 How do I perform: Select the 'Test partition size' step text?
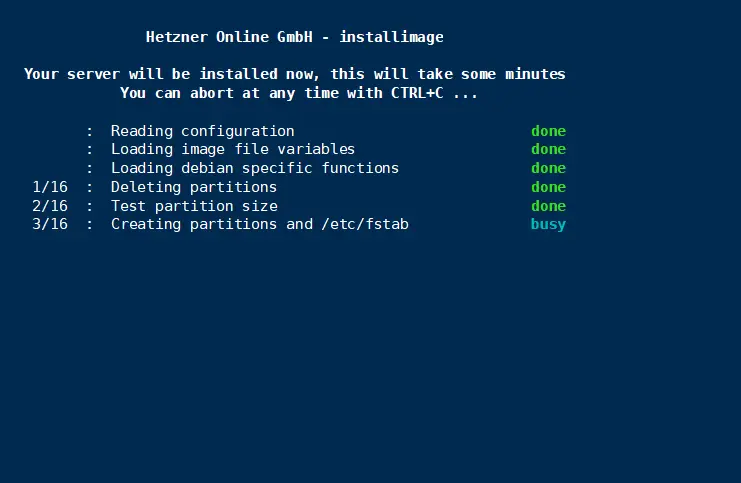point(193,206)
